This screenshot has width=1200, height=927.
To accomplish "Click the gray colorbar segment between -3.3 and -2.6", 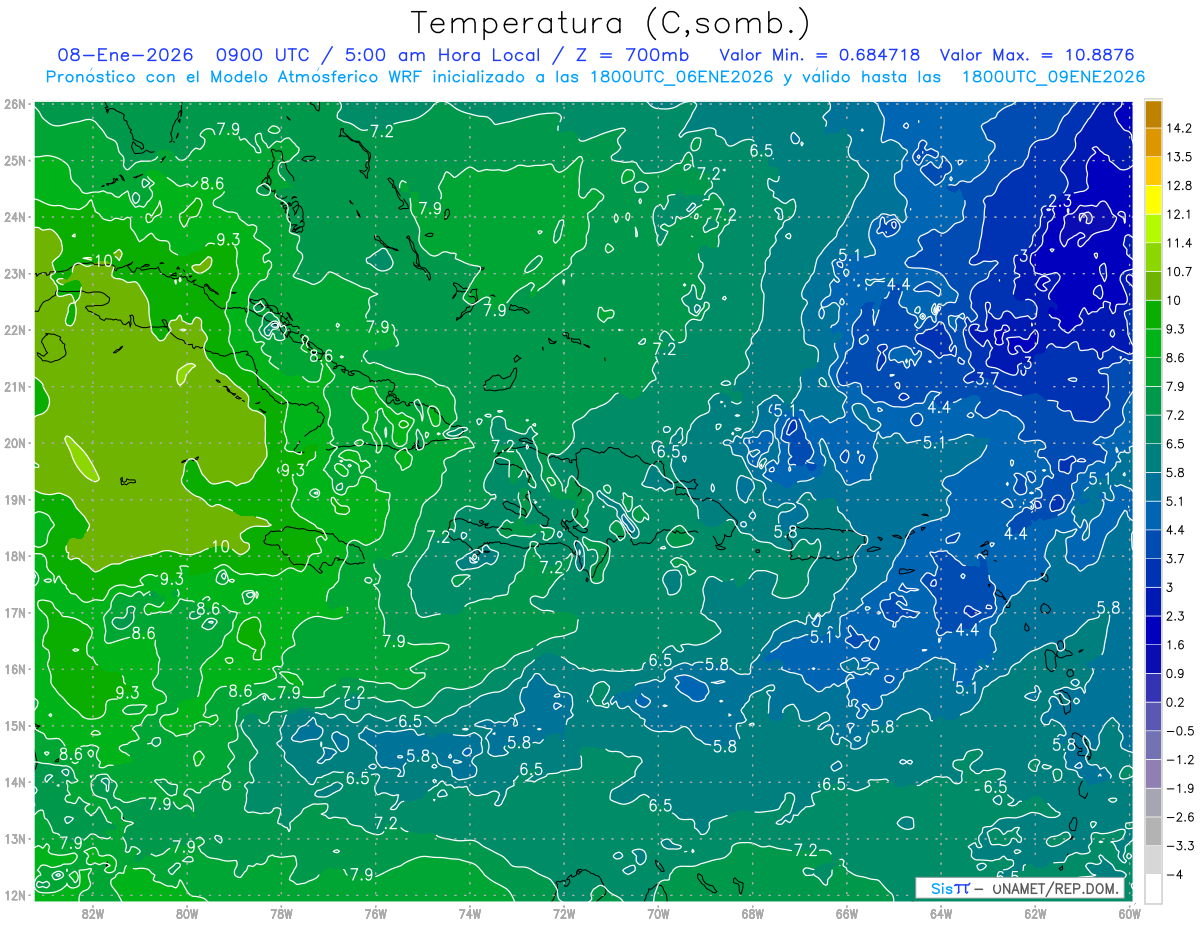I will tap(1153, 832).
